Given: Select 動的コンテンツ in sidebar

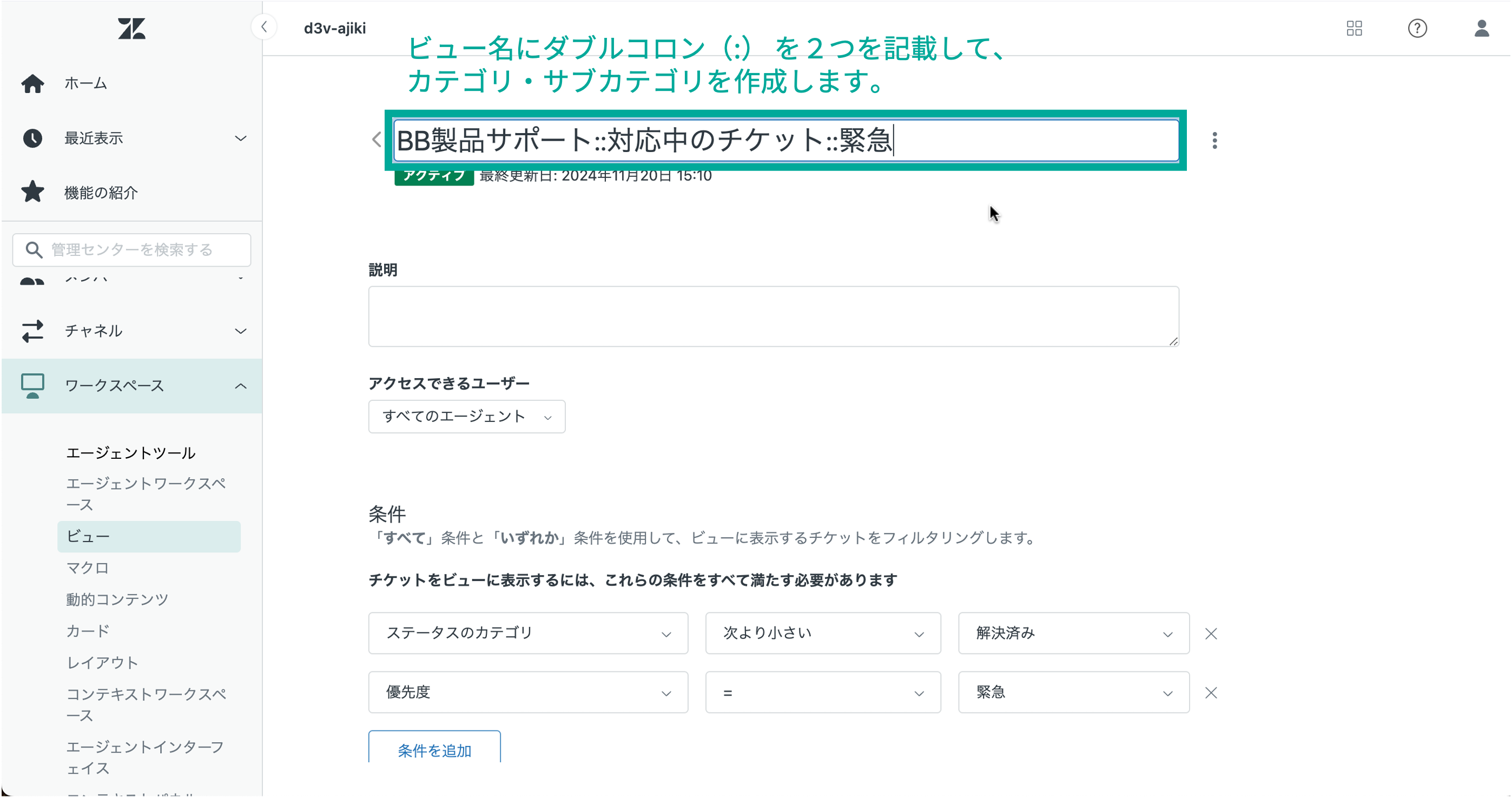Looking at the screenshot, I should pyautogui.click(x=117, y=599).
